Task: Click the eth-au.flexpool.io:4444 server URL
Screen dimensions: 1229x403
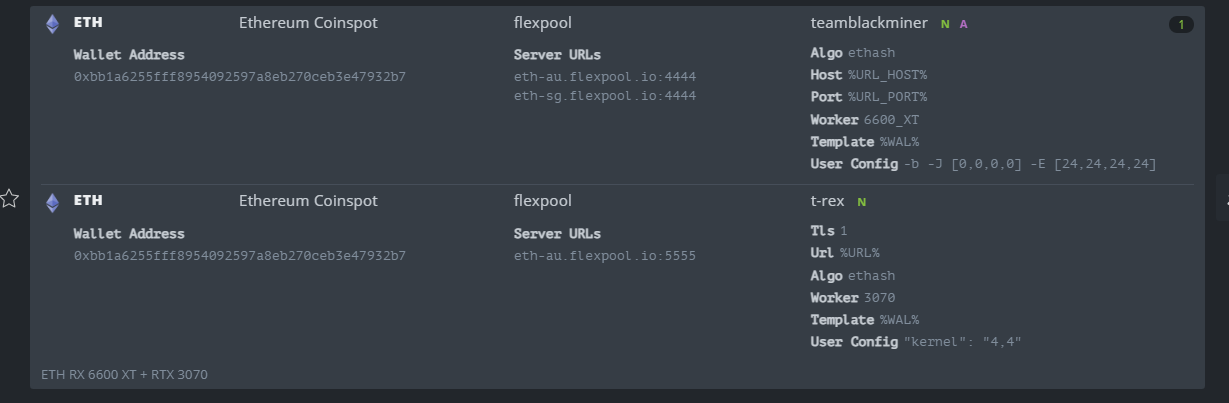Action: coord(604,77)
